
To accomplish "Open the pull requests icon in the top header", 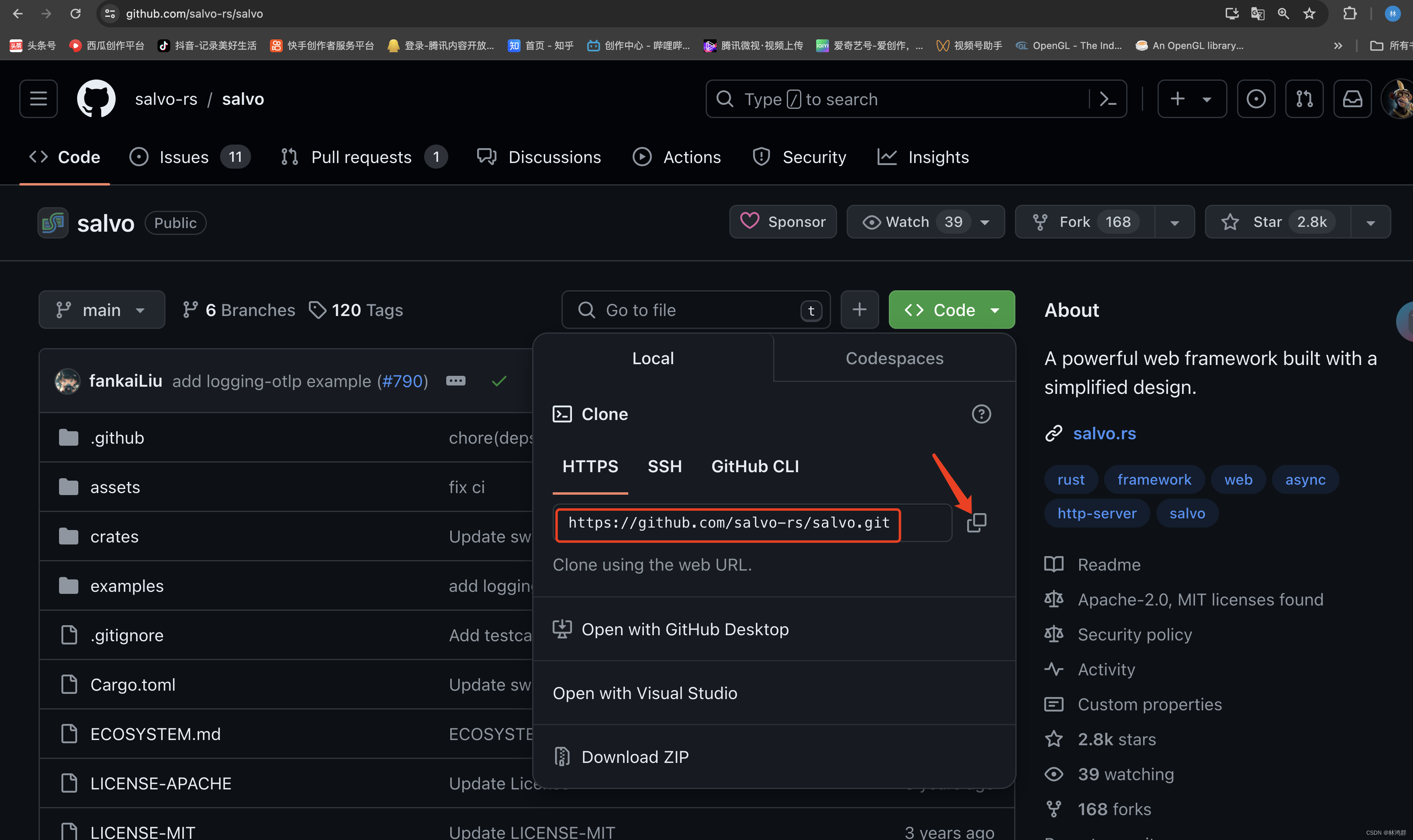I will coord(1304,99).
